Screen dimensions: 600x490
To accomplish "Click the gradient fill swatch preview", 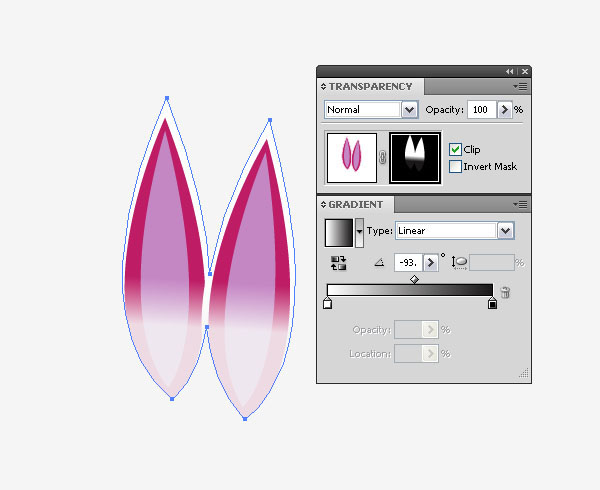I will click(339, 233).
